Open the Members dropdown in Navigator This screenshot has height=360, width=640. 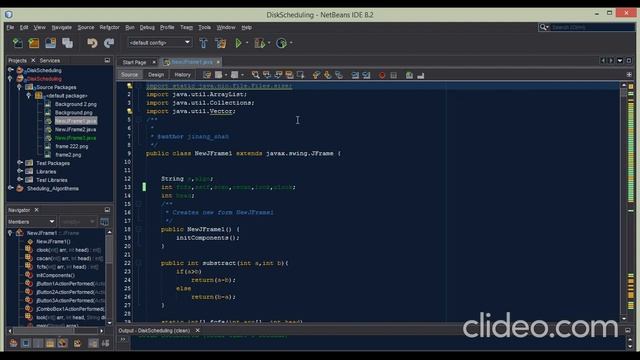(x=31, y=222)
